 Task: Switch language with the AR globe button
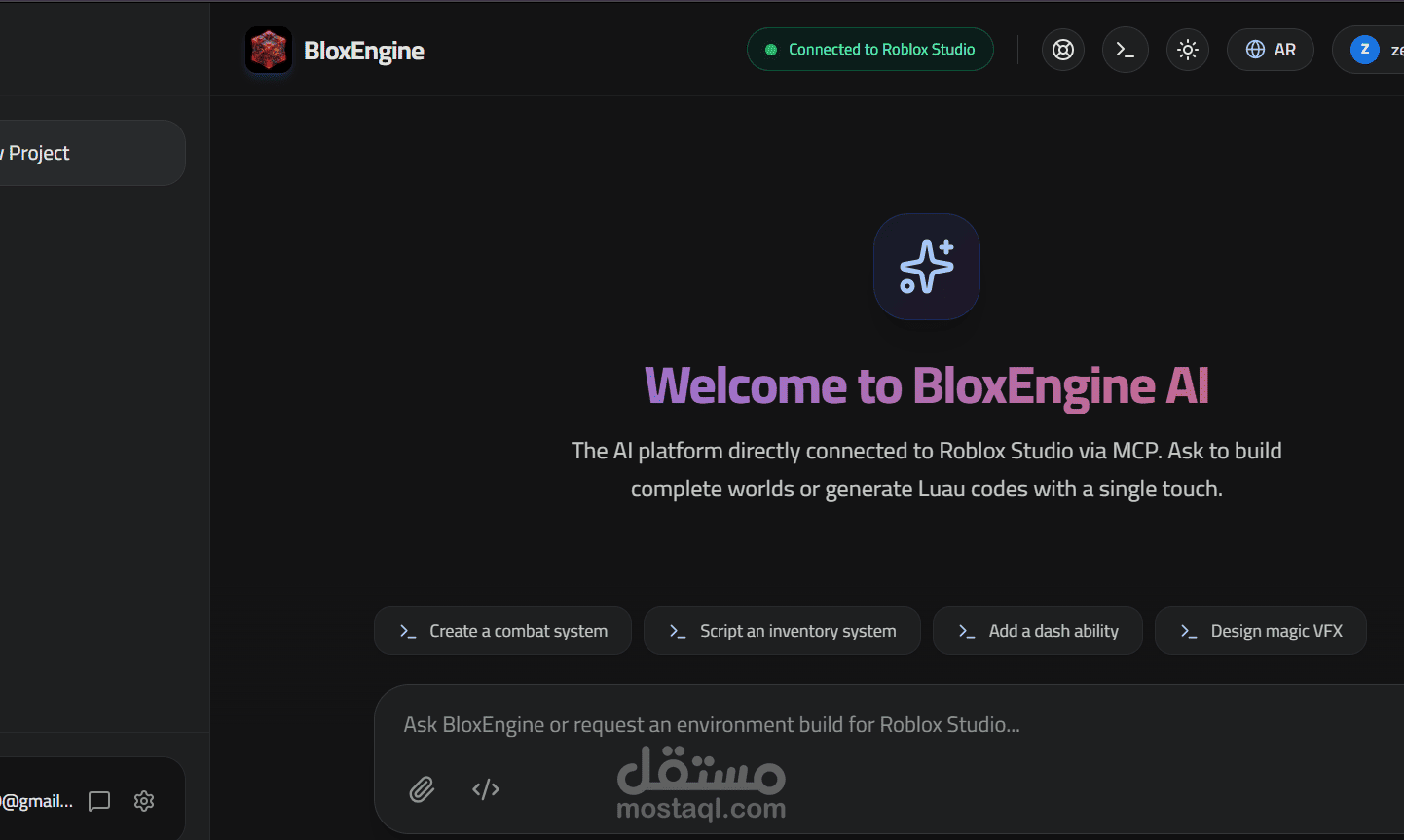[1271, 50]
